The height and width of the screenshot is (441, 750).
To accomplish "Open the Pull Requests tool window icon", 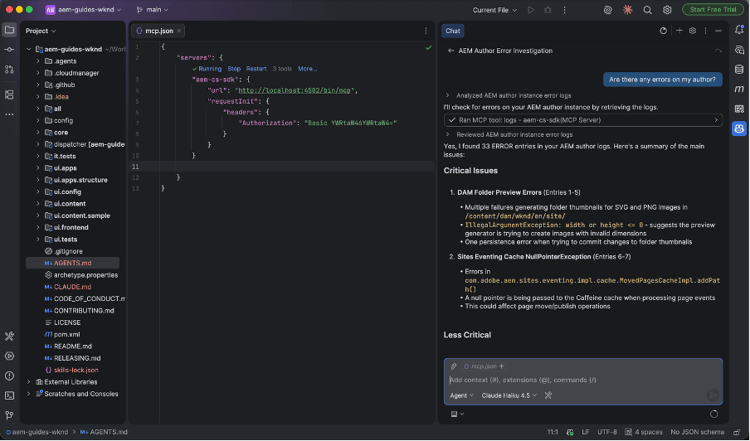I will coord(9,69).
